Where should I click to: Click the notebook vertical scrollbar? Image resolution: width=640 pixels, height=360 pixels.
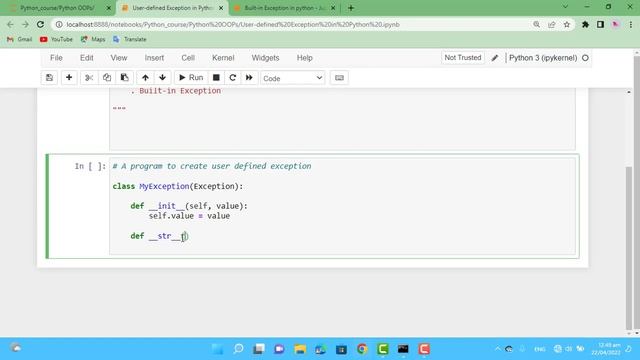[x=629, y=247]
